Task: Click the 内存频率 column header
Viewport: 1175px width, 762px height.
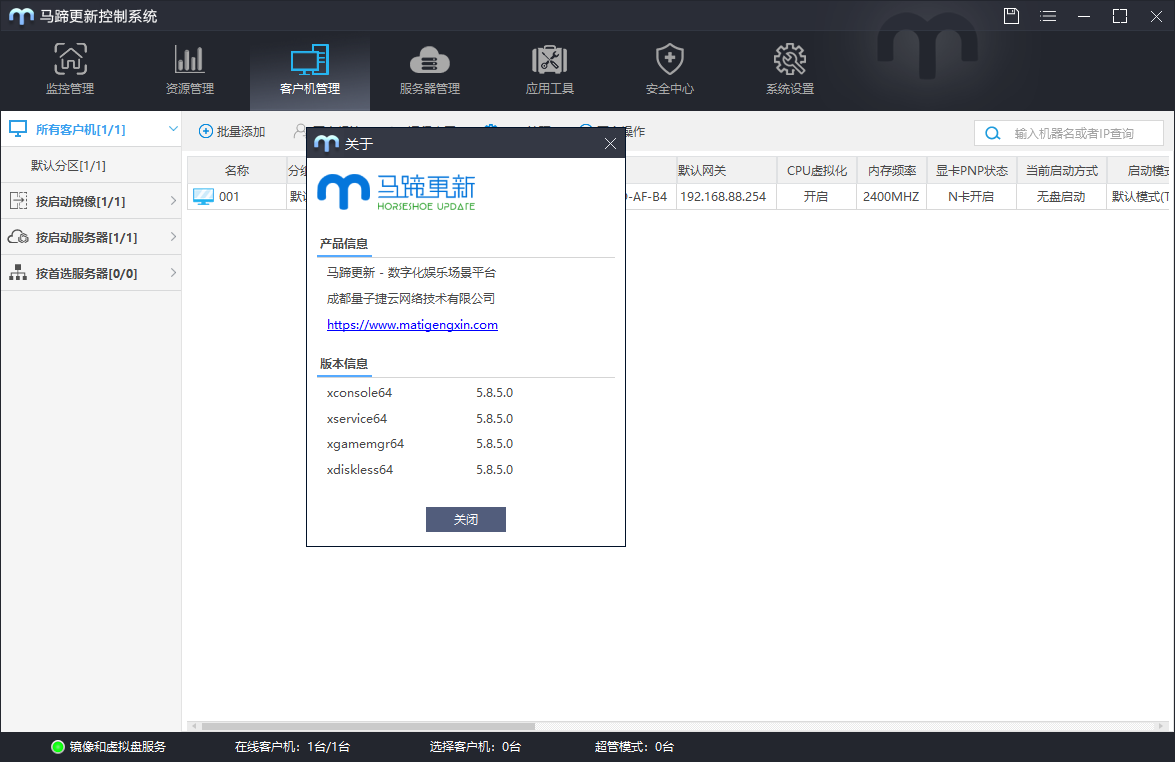Action: pyautogui.click(x=892, y=171)
